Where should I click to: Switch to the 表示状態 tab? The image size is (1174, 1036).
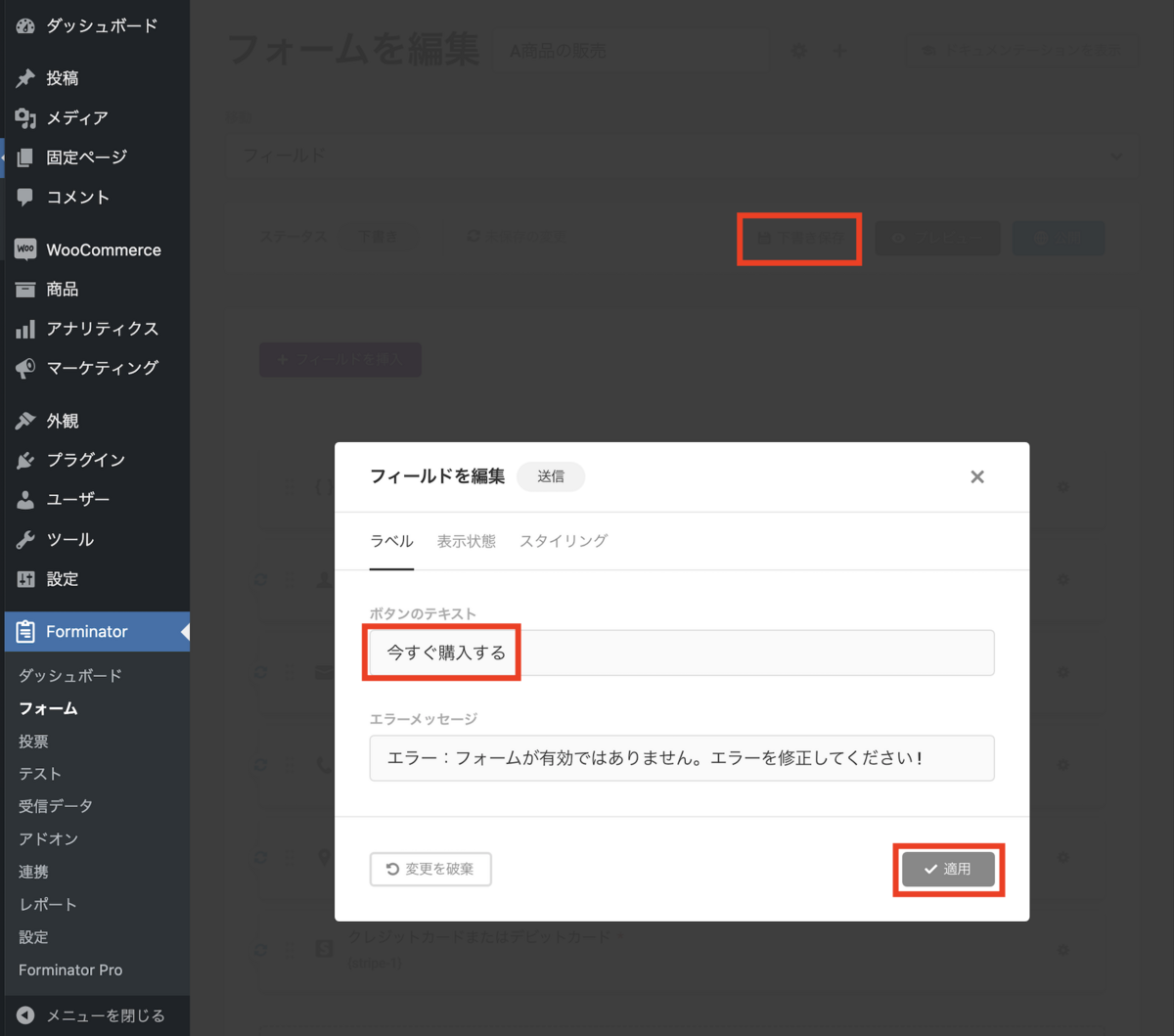467,541
